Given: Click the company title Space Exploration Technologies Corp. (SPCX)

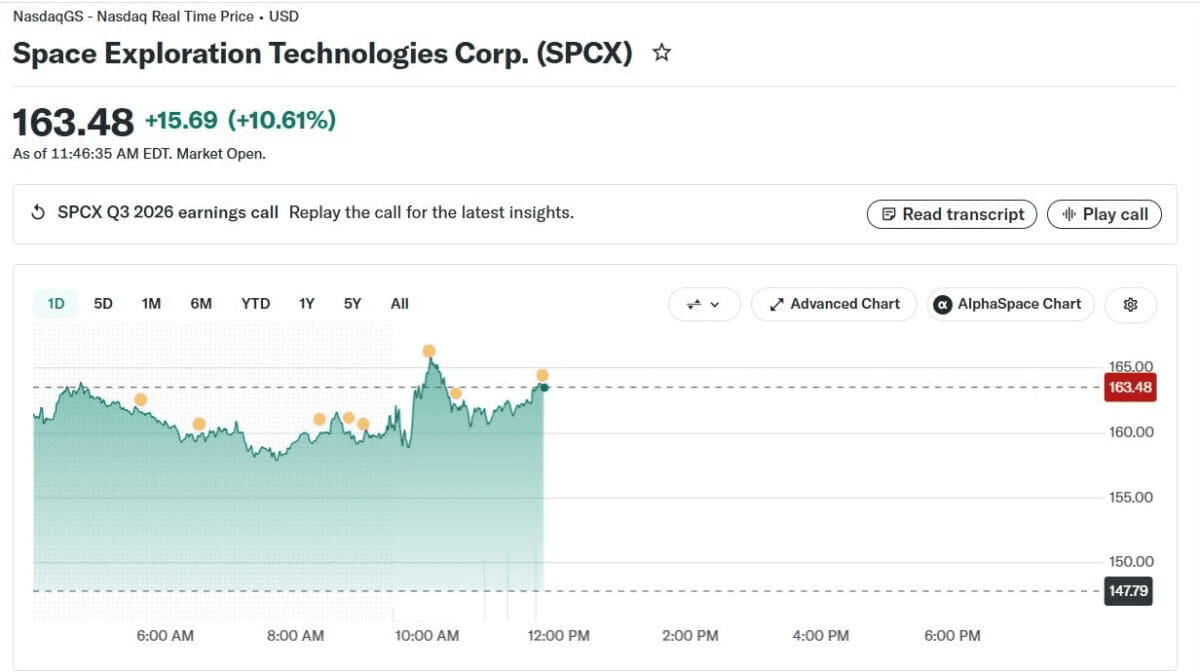Looking at the screenshot, I should (x=323, y=53).
